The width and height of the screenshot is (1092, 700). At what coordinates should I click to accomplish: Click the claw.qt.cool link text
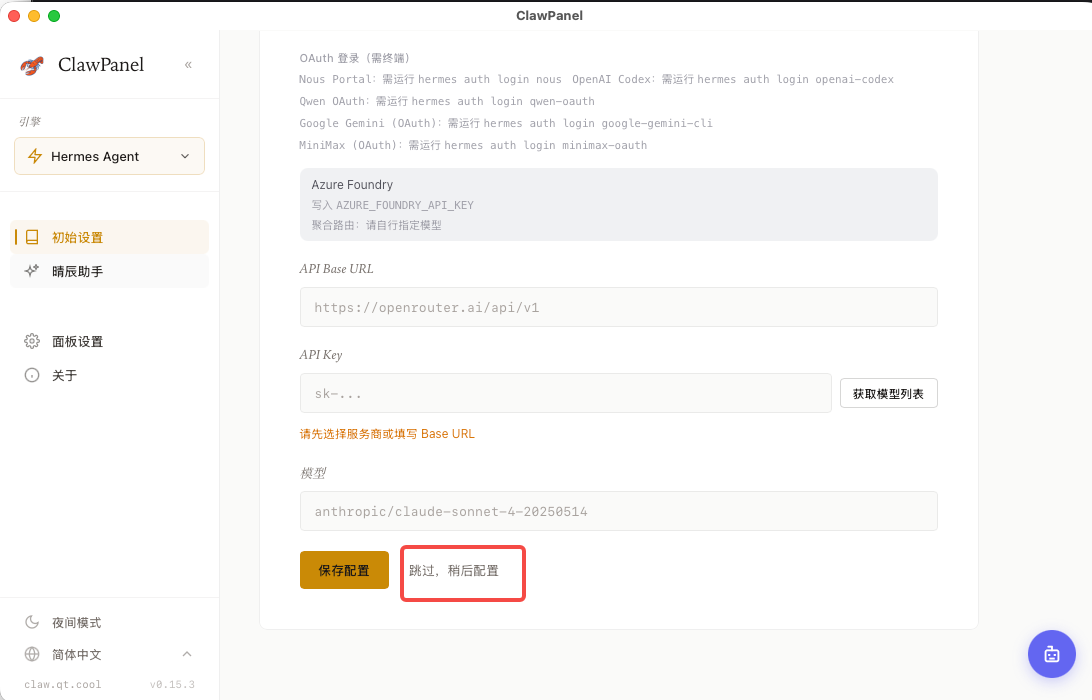click(x=63, y=685)
